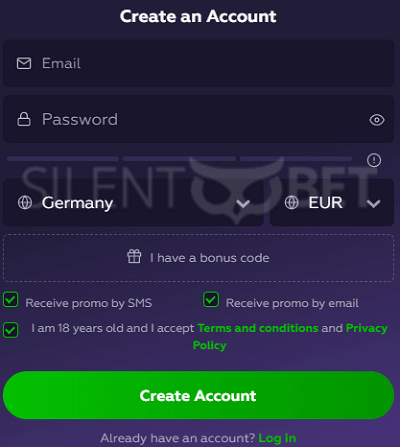
Task: Click the password strength indicator bar
Action: point(179,159)
